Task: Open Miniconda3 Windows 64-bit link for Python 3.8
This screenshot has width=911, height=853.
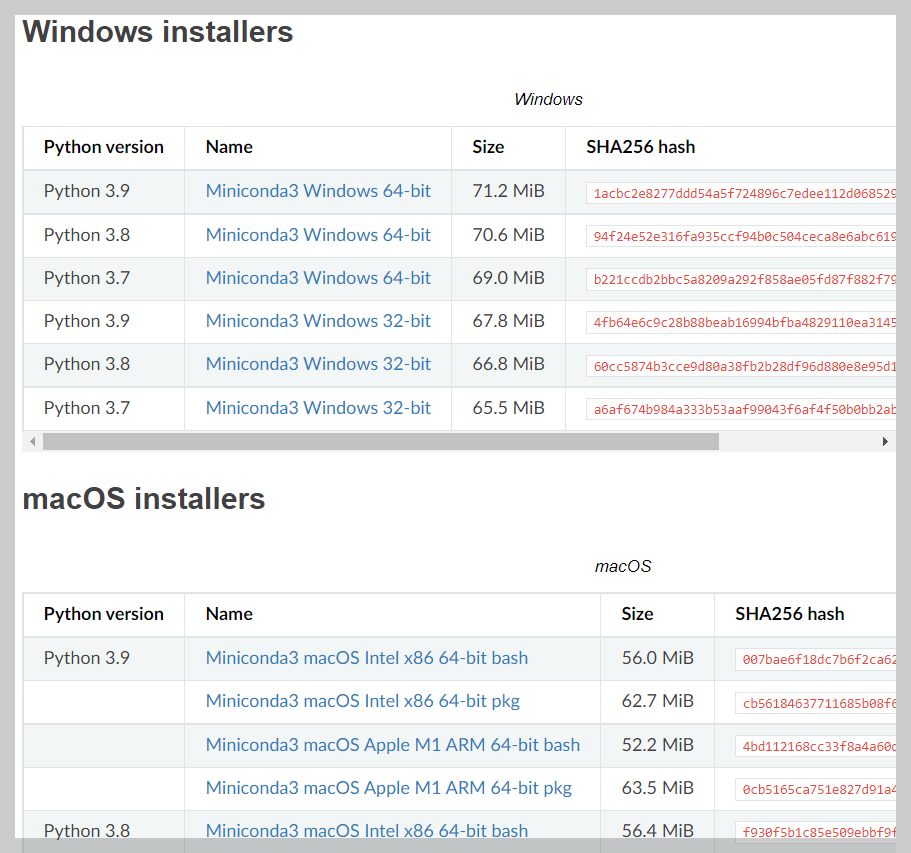Action: [318, 235]
